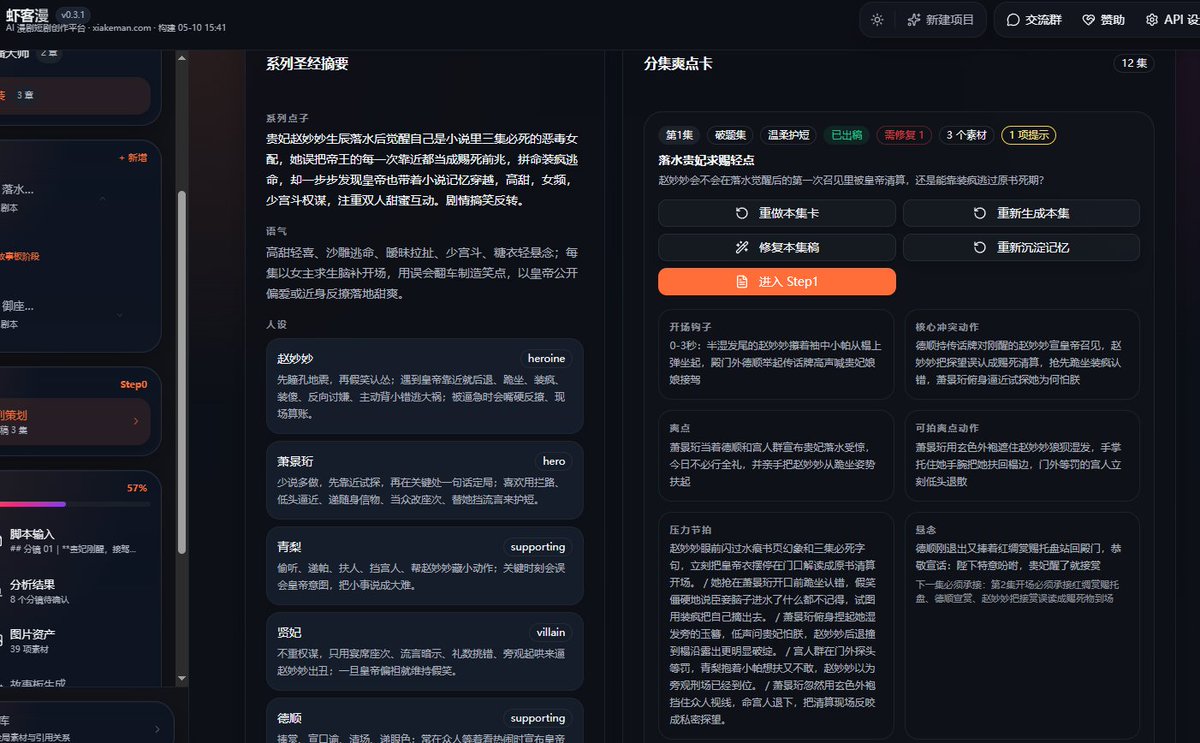The image size is (1200, 743).
Task: Click the supporting tag on 德顺 card
Action: [x=537, y=718]
